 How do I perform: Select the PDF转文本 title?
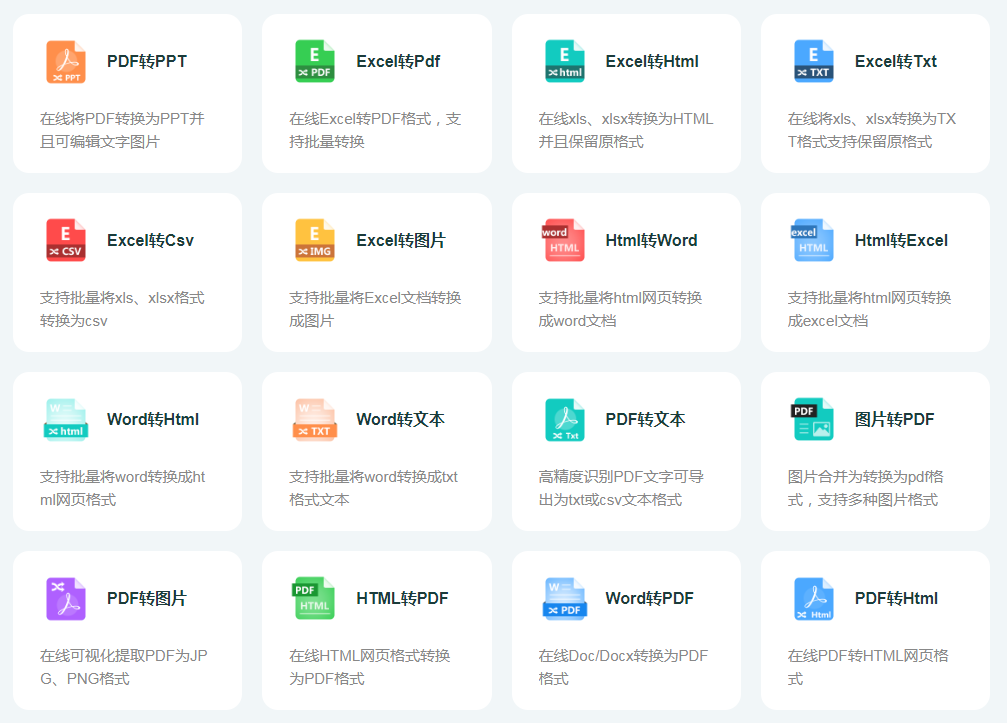(645, 420)
